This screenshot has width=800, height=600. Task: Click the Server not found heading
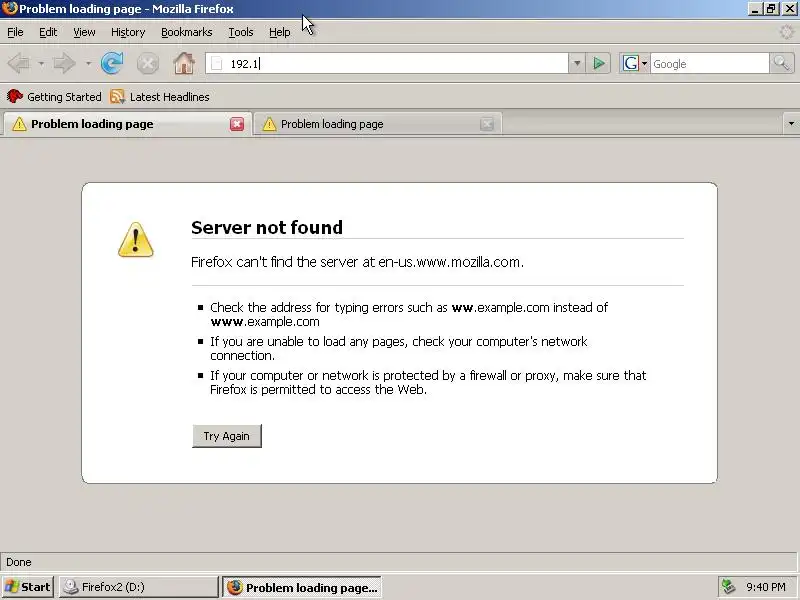pyautogui.click(x=267, y=228)
